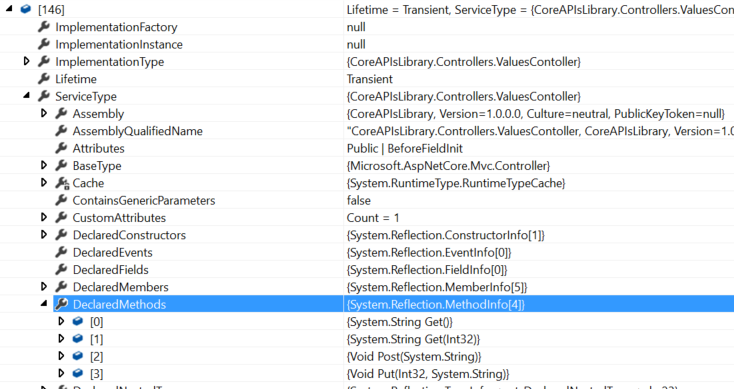734x389 pixels.
Task: Select the DeclaredFields property name
Action: 110,270
